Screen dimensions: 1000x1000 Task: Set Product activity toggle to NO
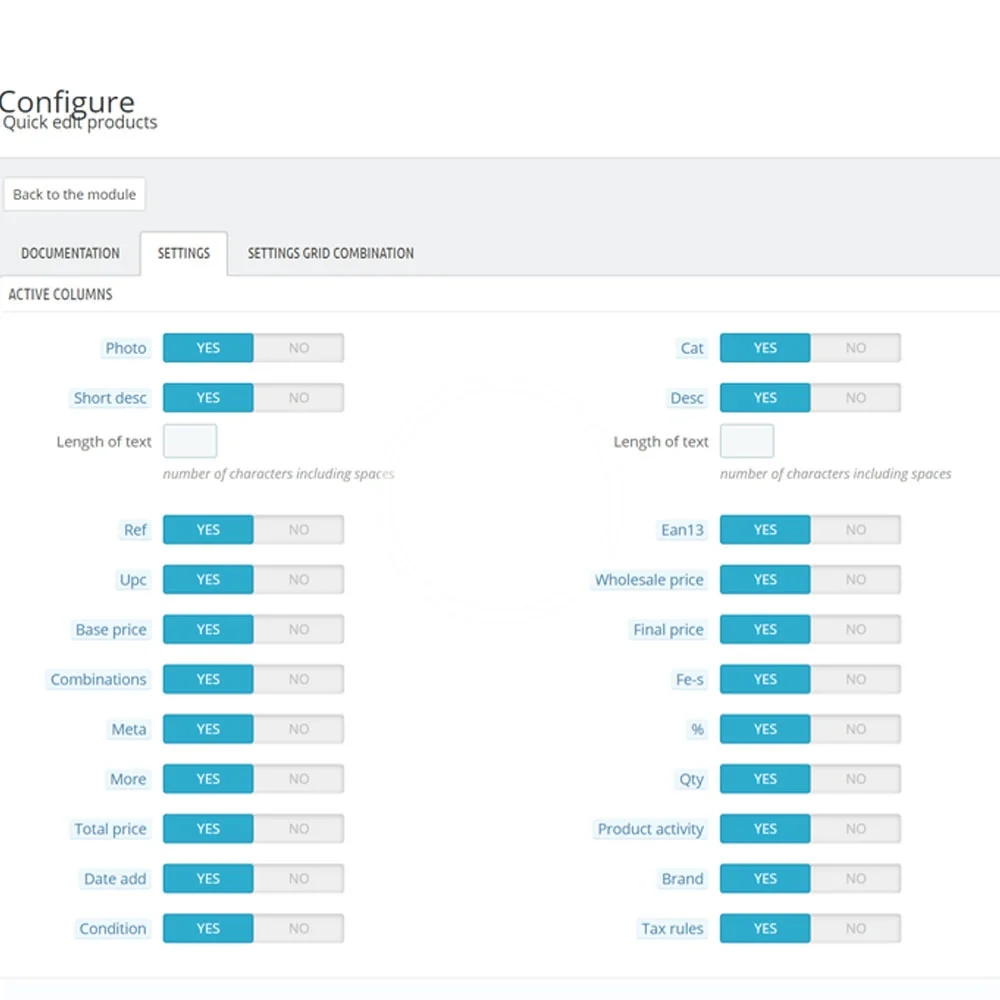(x=855, y=829)
